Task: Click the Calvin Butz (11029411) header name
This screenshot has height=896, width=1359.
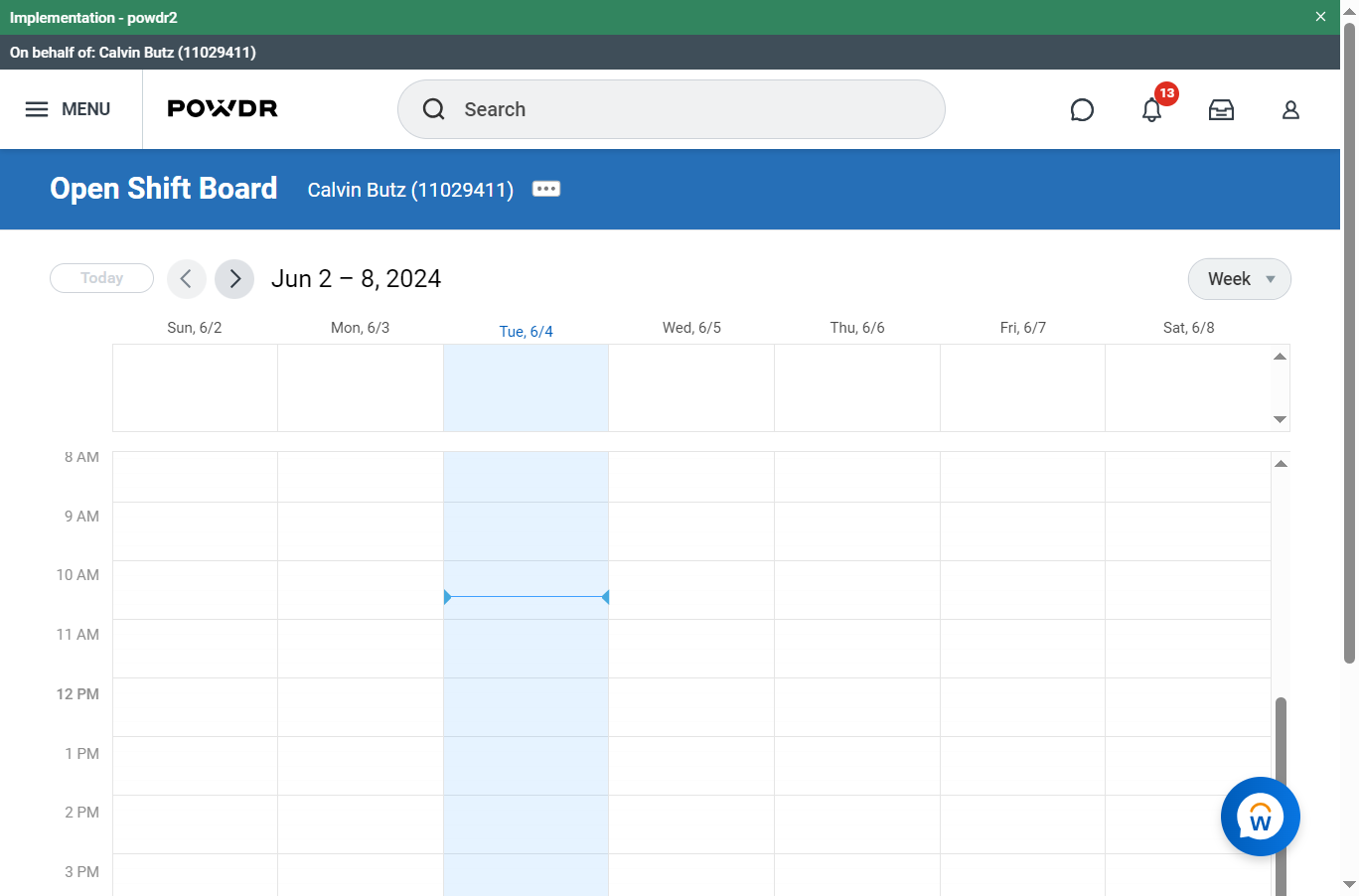Action: tap(410, 190)
